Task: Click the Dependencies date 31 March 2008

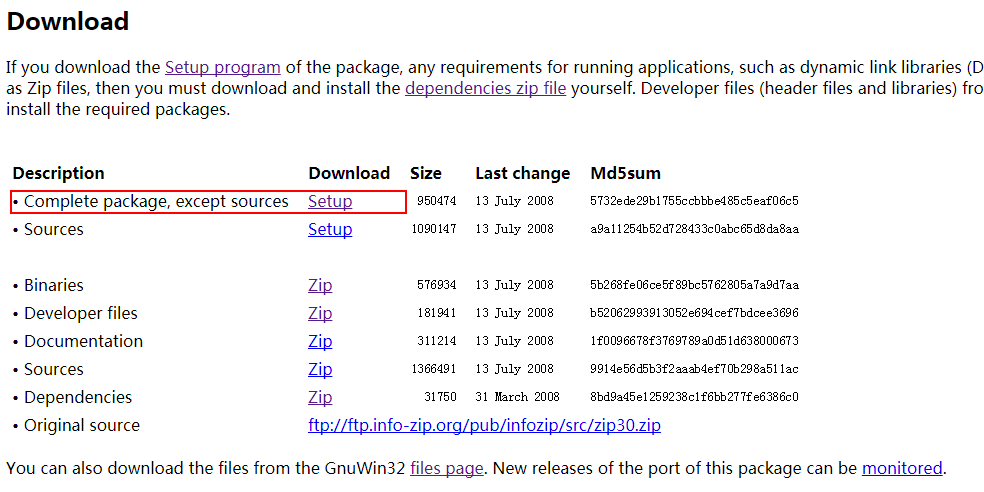Action: click(x=518, y=398)
